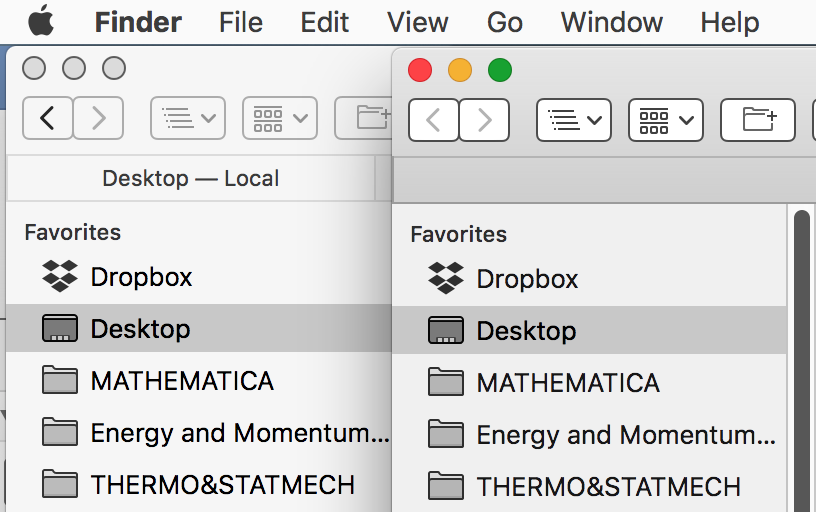
Task: Go back in the background Finder window
Action: tap(47, 118)
